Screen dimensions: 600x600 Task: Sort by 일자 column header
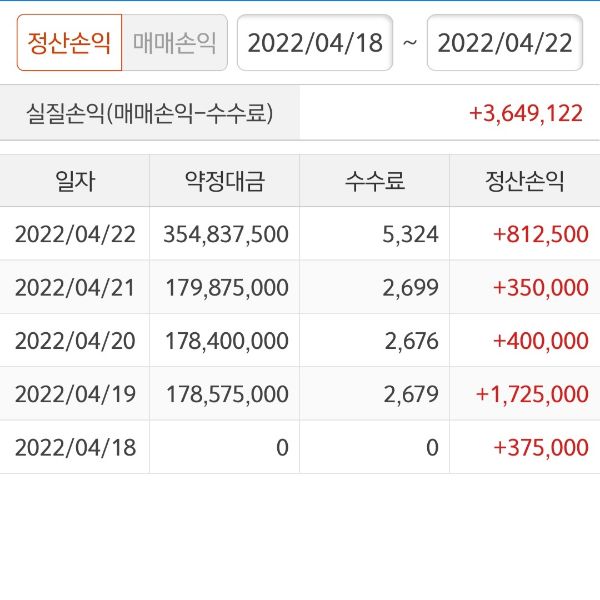click(75, 181)
